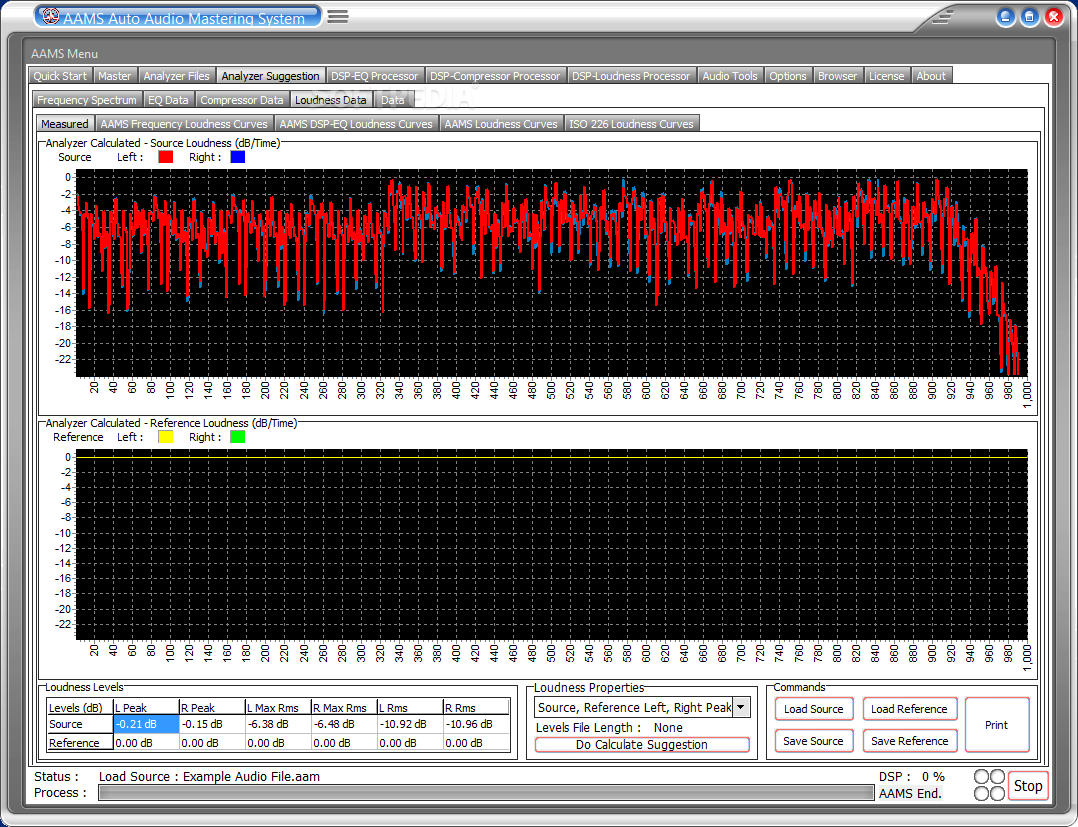Open the Master tab
Viewport: 1078px width, 827px height.
114,76
